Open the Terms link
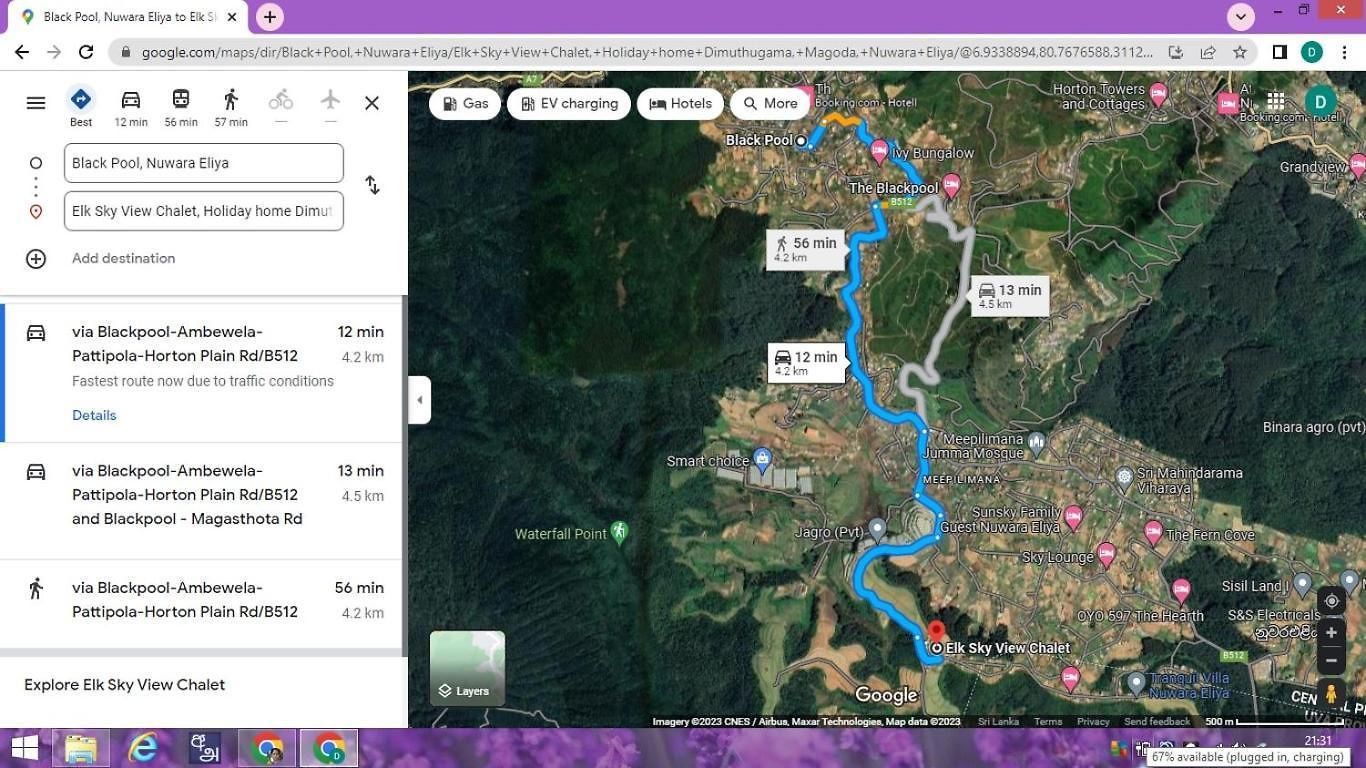 point(1048,721)
